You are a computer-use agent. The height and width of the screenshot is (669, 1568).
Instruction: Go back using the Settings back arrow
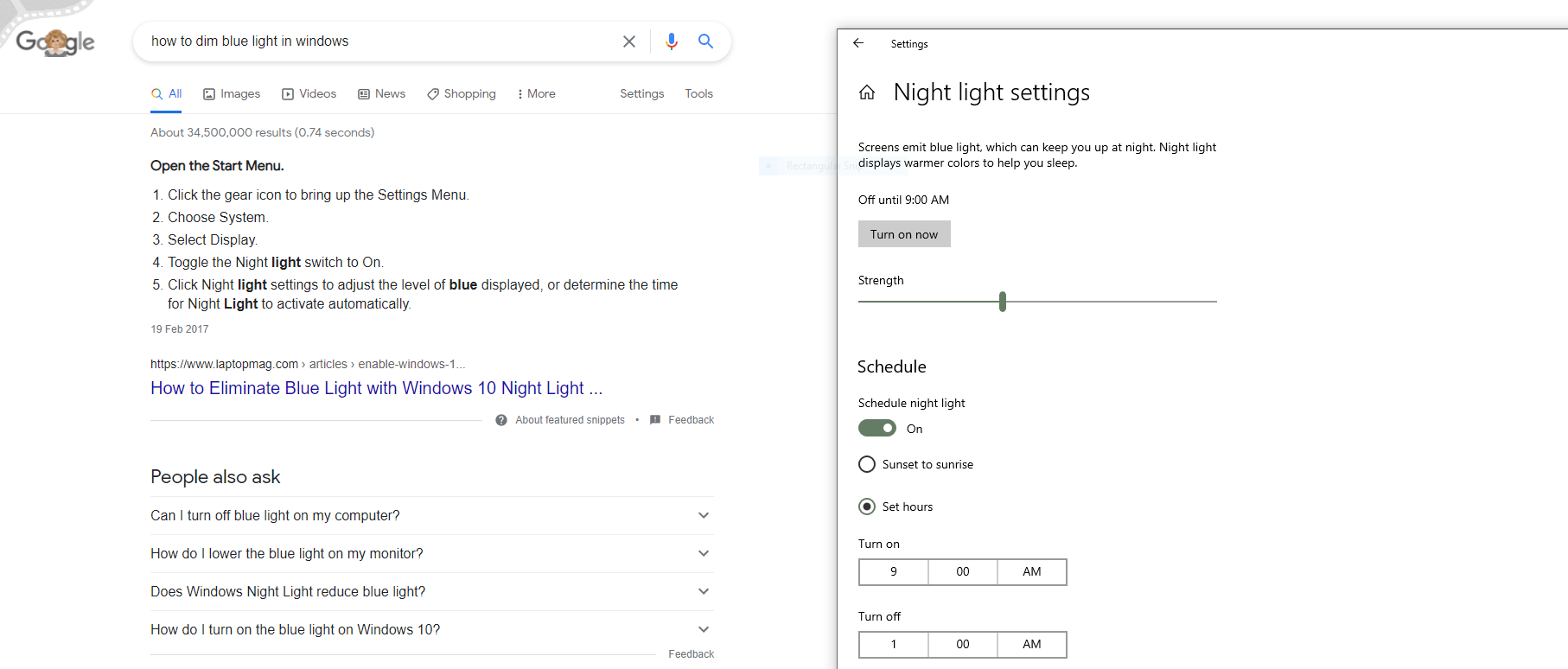[858, 43]
